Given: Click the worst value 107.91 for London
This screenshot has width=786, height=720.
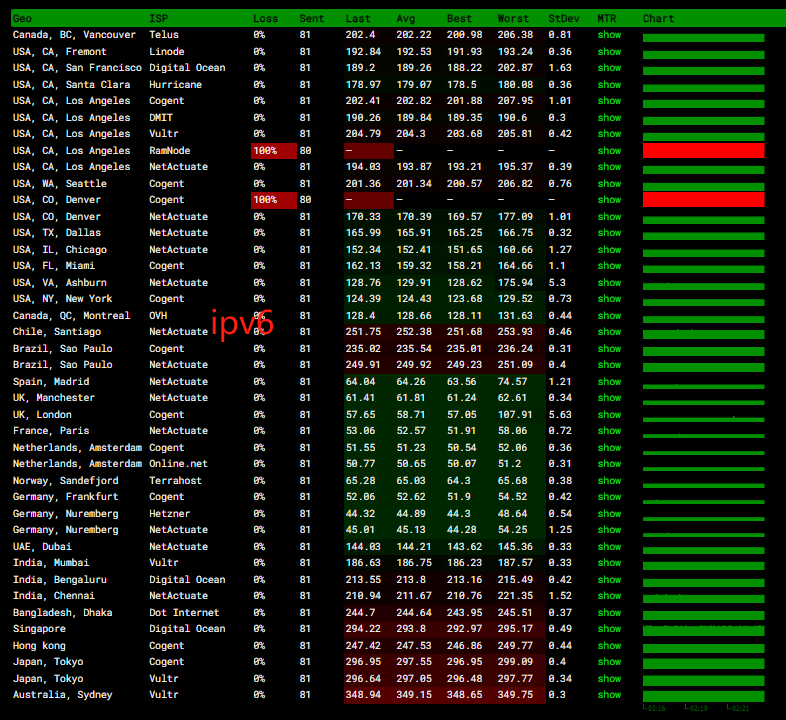Looking at the screenshot, I should (515, 415).
